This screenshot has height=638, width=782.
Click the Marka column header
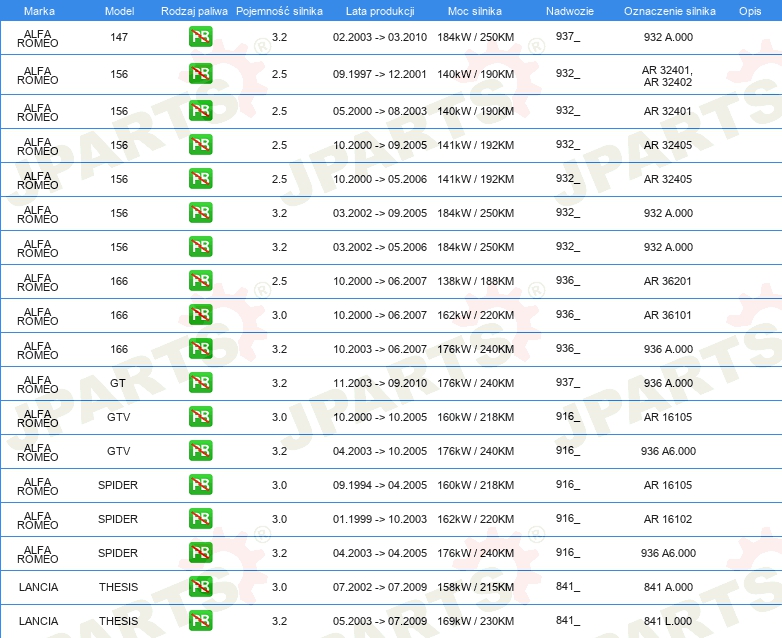pos(39,11)
